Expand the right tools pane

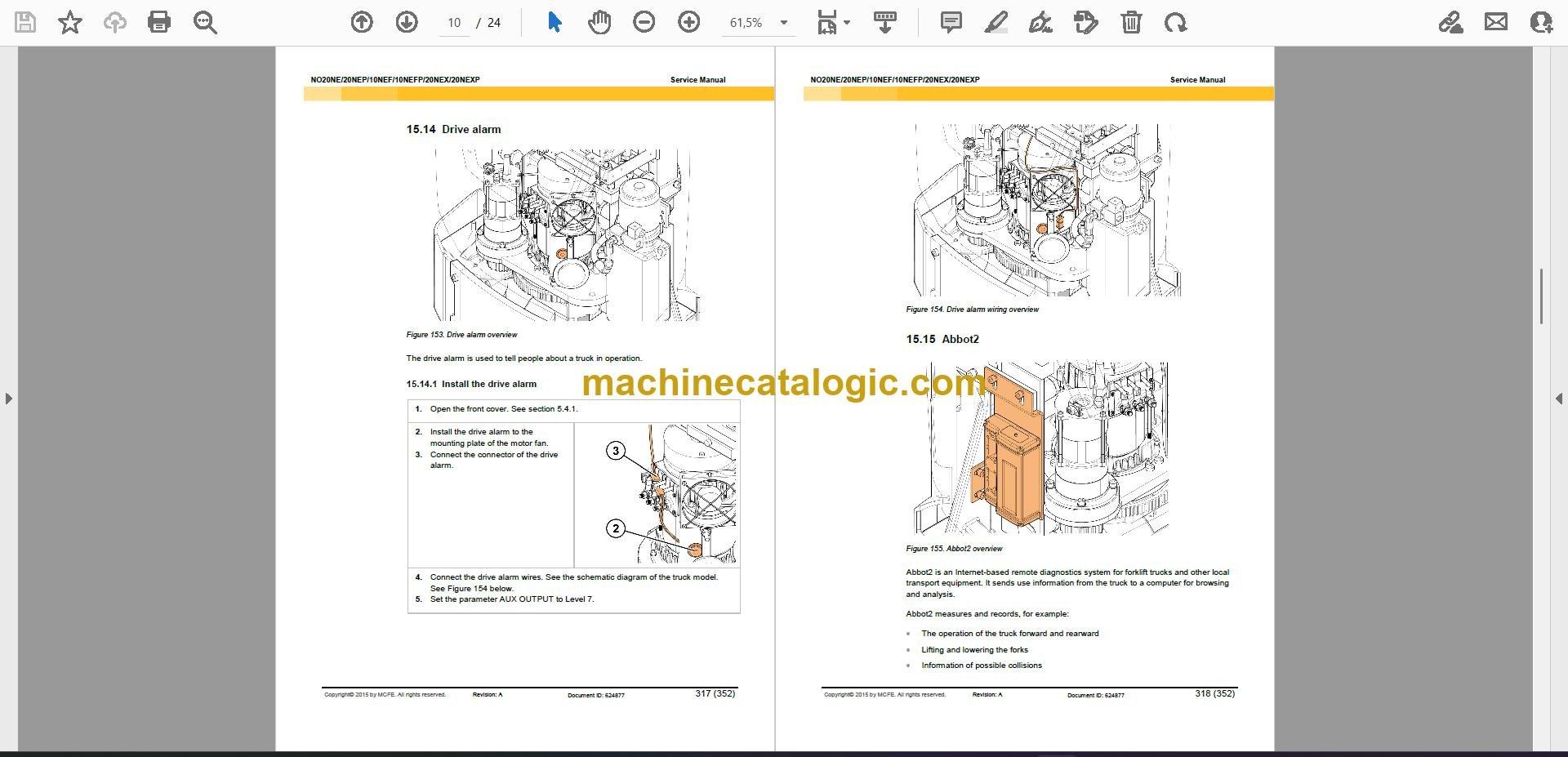[x=1559, y=399]
